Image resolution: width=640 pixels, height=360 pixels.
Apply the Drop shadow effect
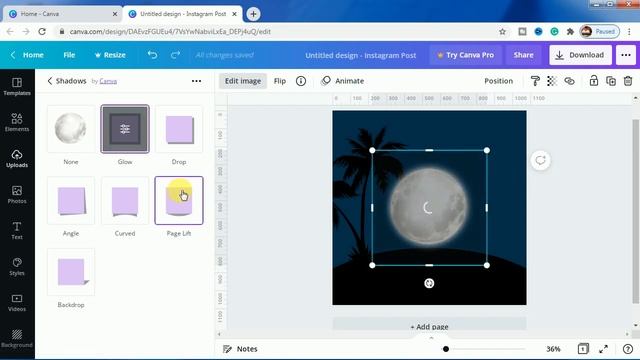click(x=179, y=129)
